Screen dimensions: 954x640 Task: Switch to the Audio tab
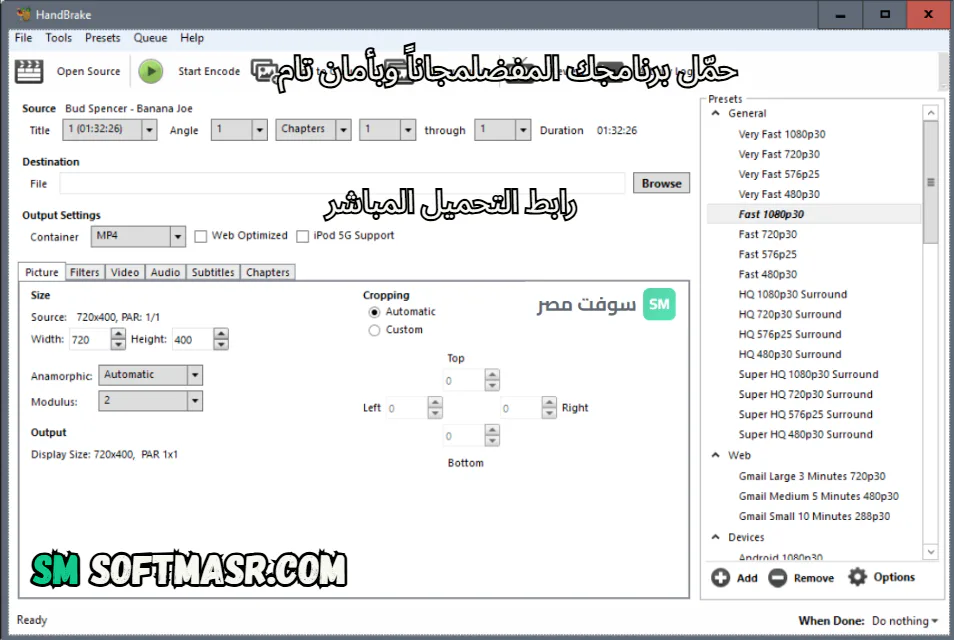(165, 272)
